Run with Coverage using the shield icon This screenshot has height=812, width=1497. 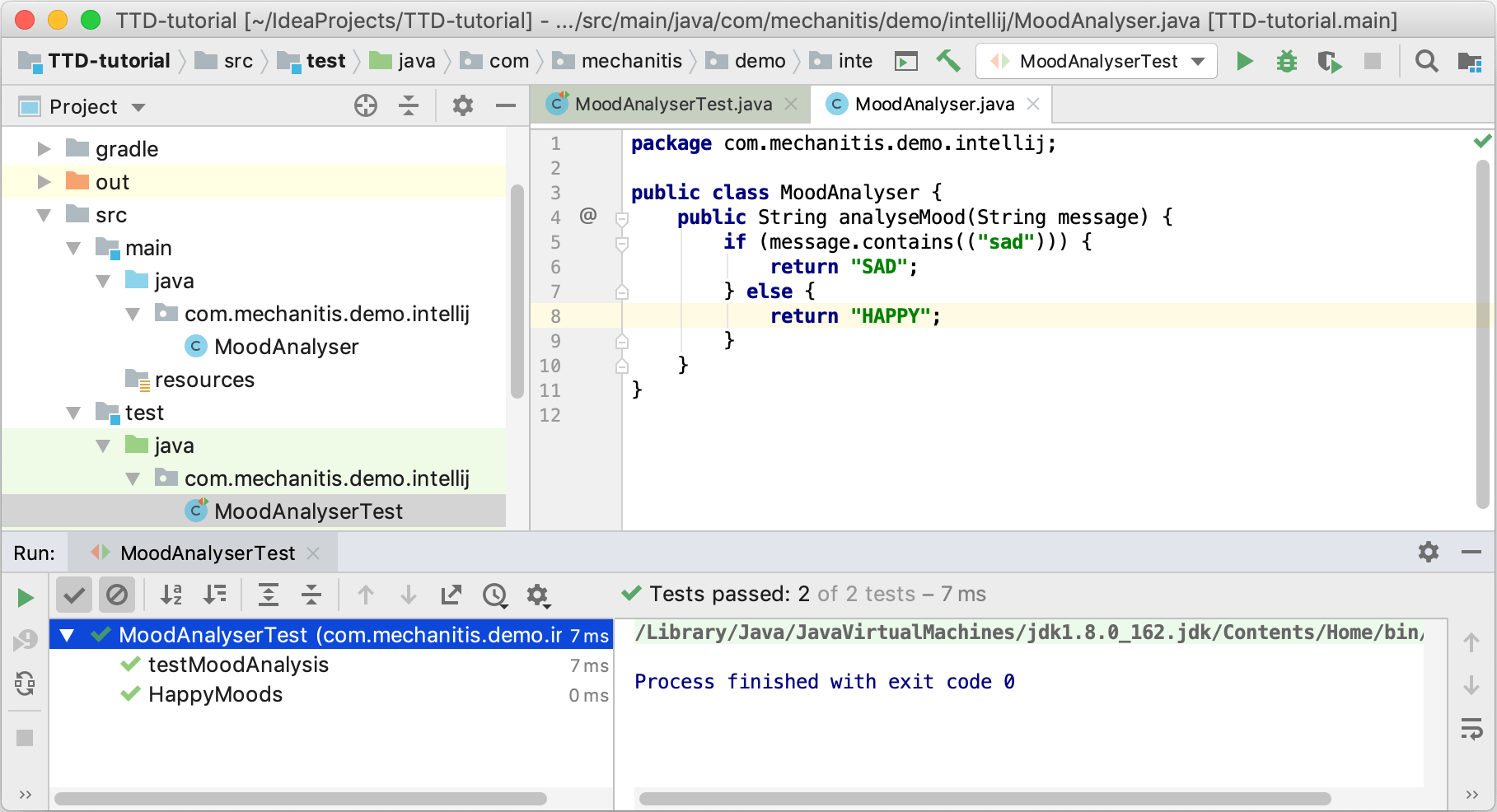click(x=1328, y=61)
